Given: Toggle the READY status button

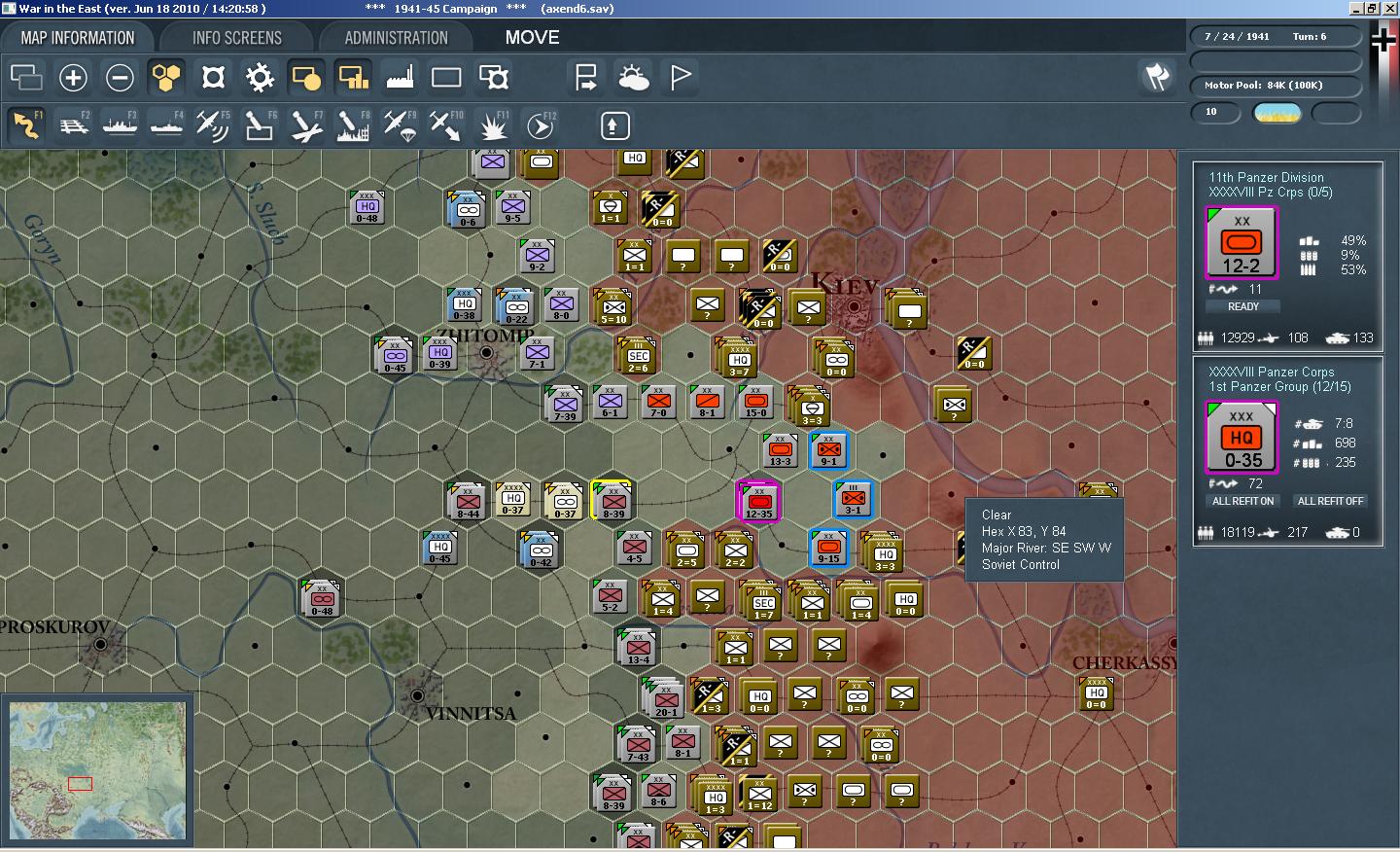Looking at the screenshot, I should (x=1243, y=306).
